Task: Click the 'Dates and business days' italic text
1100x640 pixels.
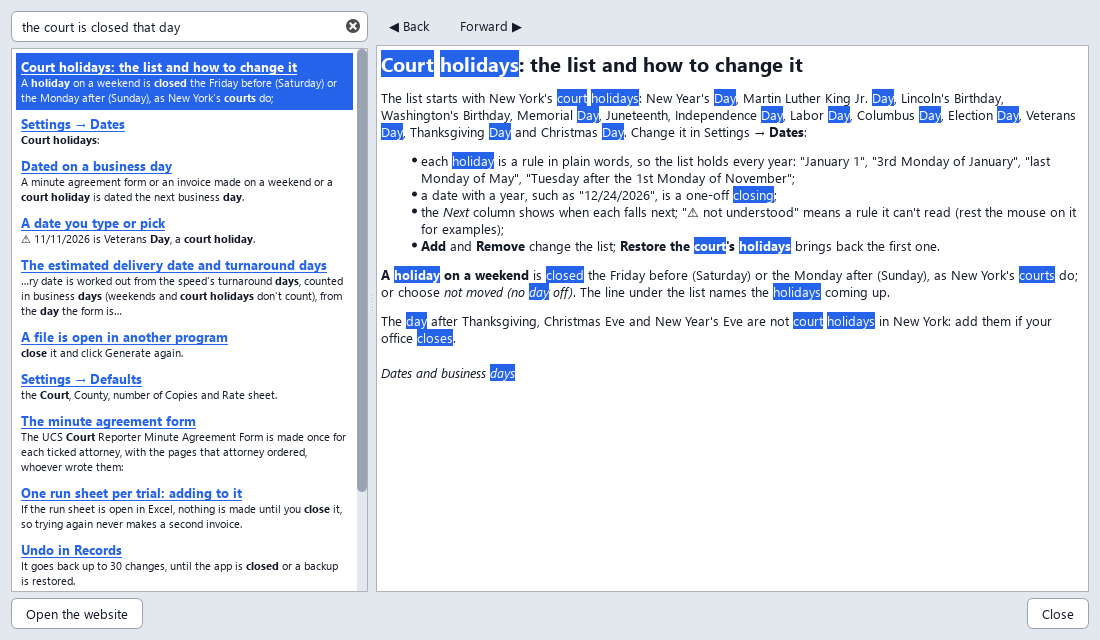Action: [448, 373]
